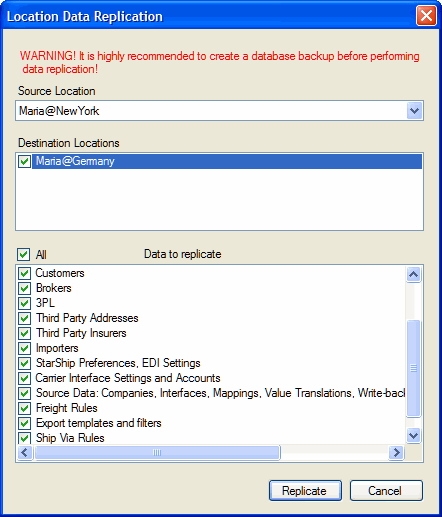Select the Freight Rules list item text
The image size is (442, 517).
(67, 408)
